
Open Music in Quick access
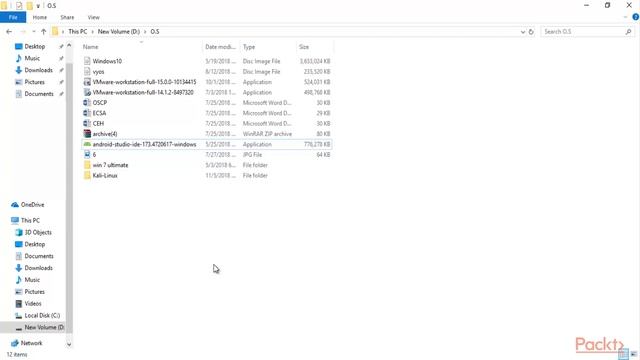tap(32, 58)
